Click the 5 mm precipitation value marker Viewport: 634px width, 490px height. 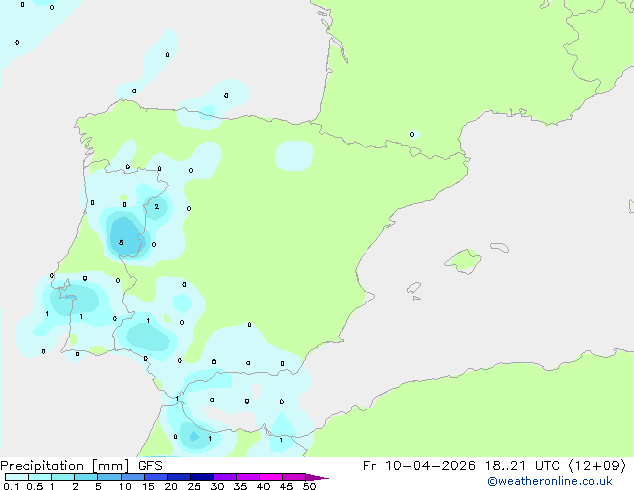(x=121, y=243)
